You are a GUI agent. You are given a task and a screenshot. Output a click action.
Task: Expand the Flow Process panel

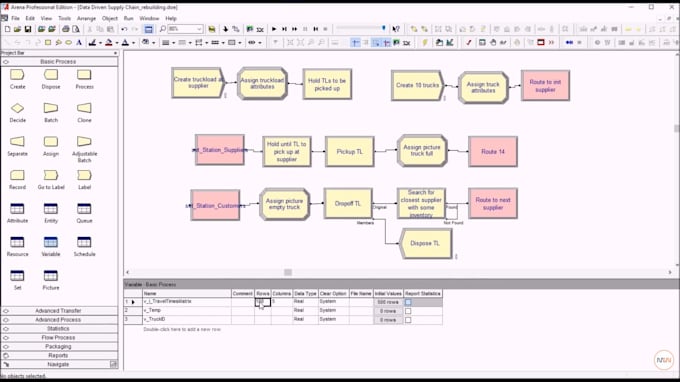point(59,337)
